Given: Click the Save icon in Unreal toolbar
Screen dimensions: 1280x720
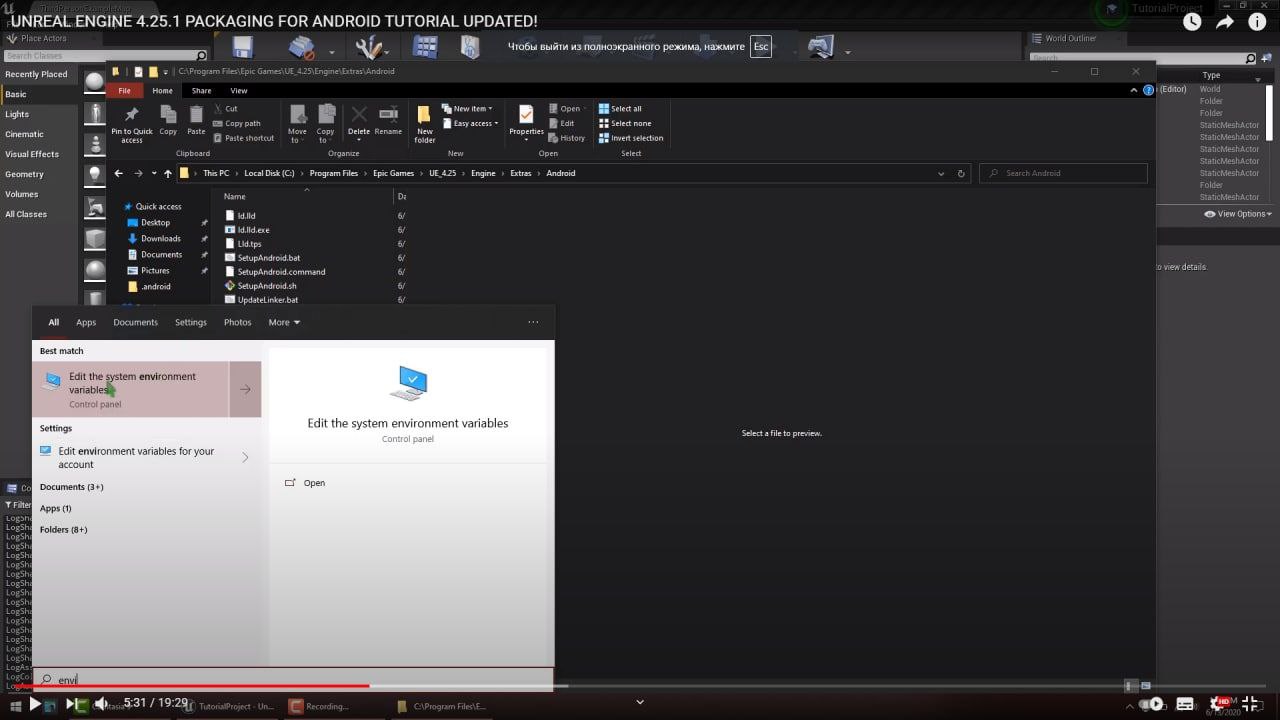Looking at the screenshot, I should [241, 47].
